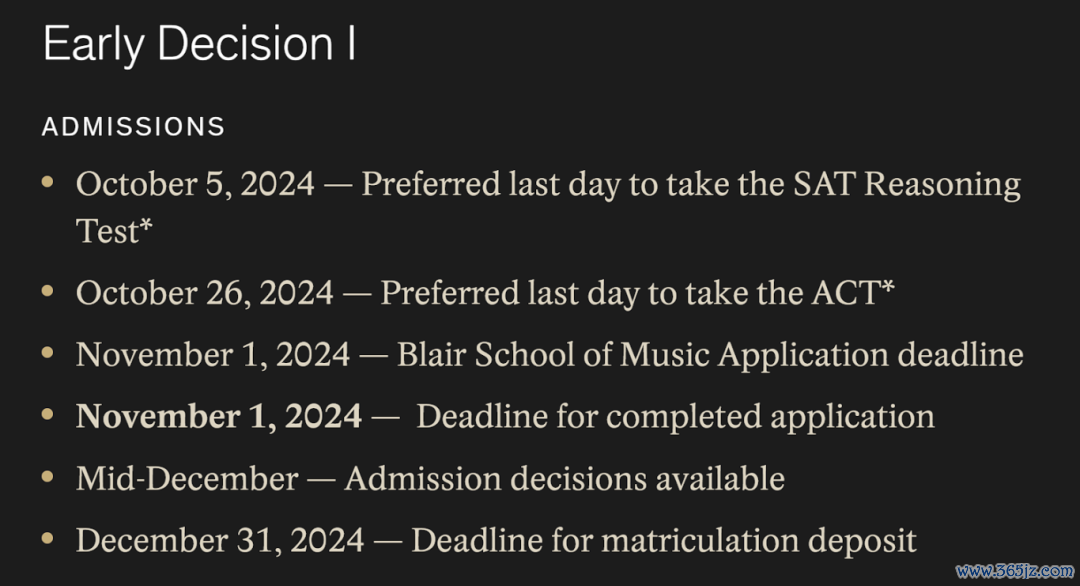This screenshot has height=586, width=1080.
Task: Click the October 26, 2024 ACT entry
Action: [485, 293]
